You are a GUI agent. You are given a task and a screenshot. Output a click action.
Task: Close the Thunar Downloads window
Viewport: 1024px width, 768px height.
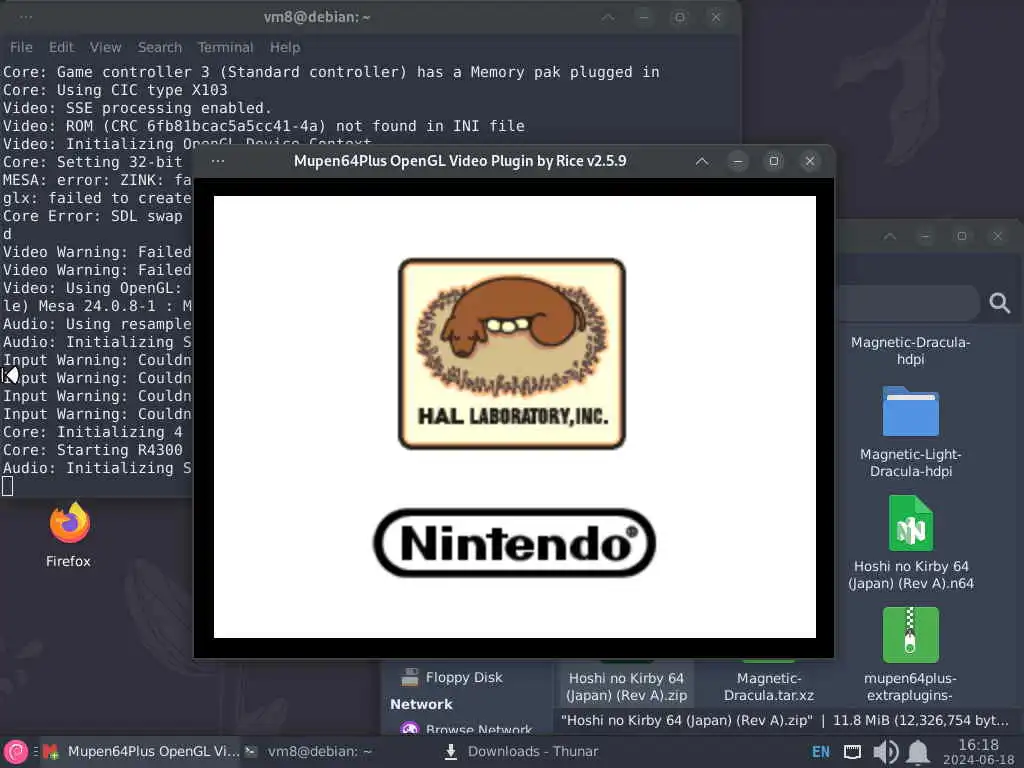pos(997,236)
